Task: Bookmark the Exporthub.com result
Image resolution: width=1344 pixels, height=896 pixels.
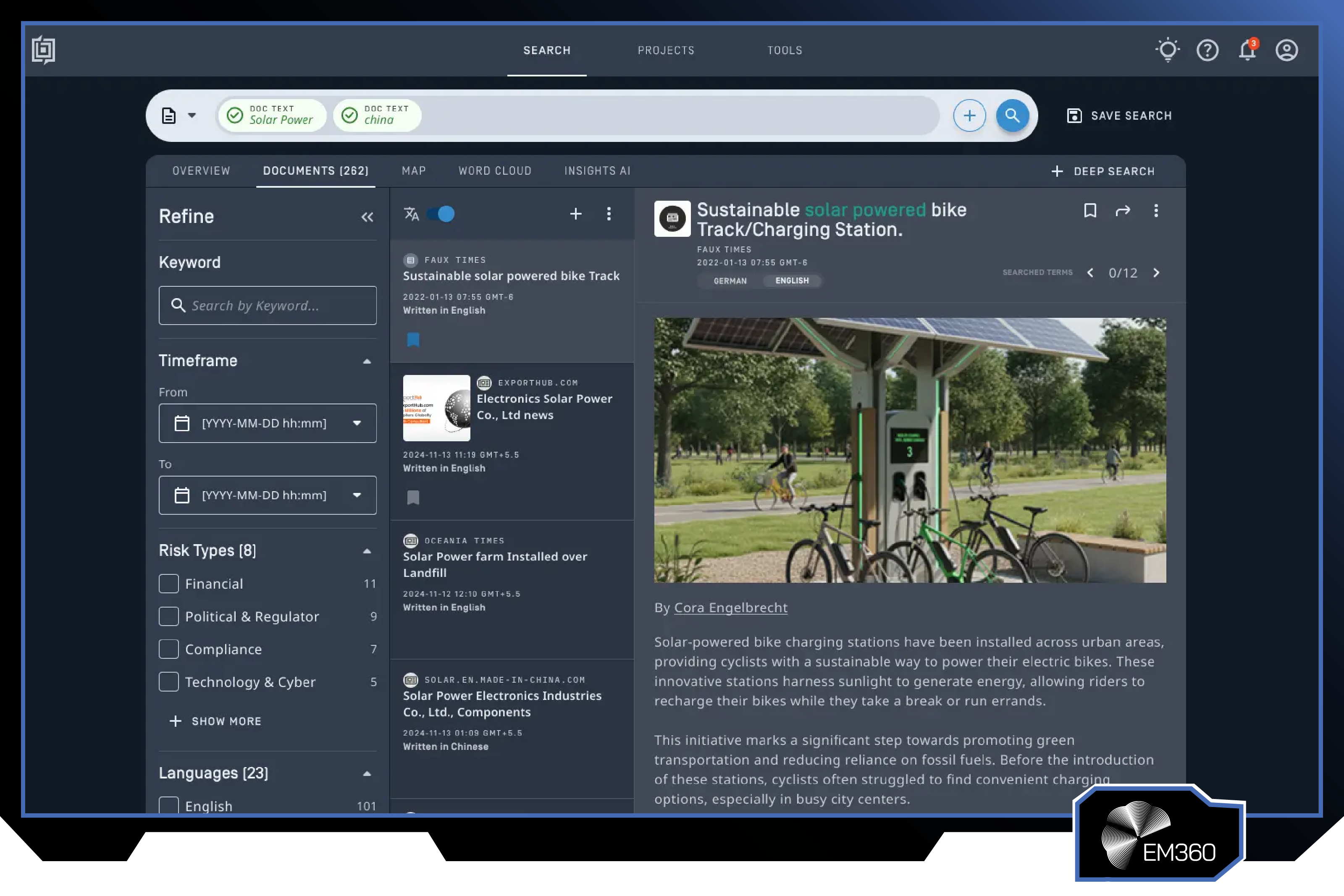Action: [413, 498]
